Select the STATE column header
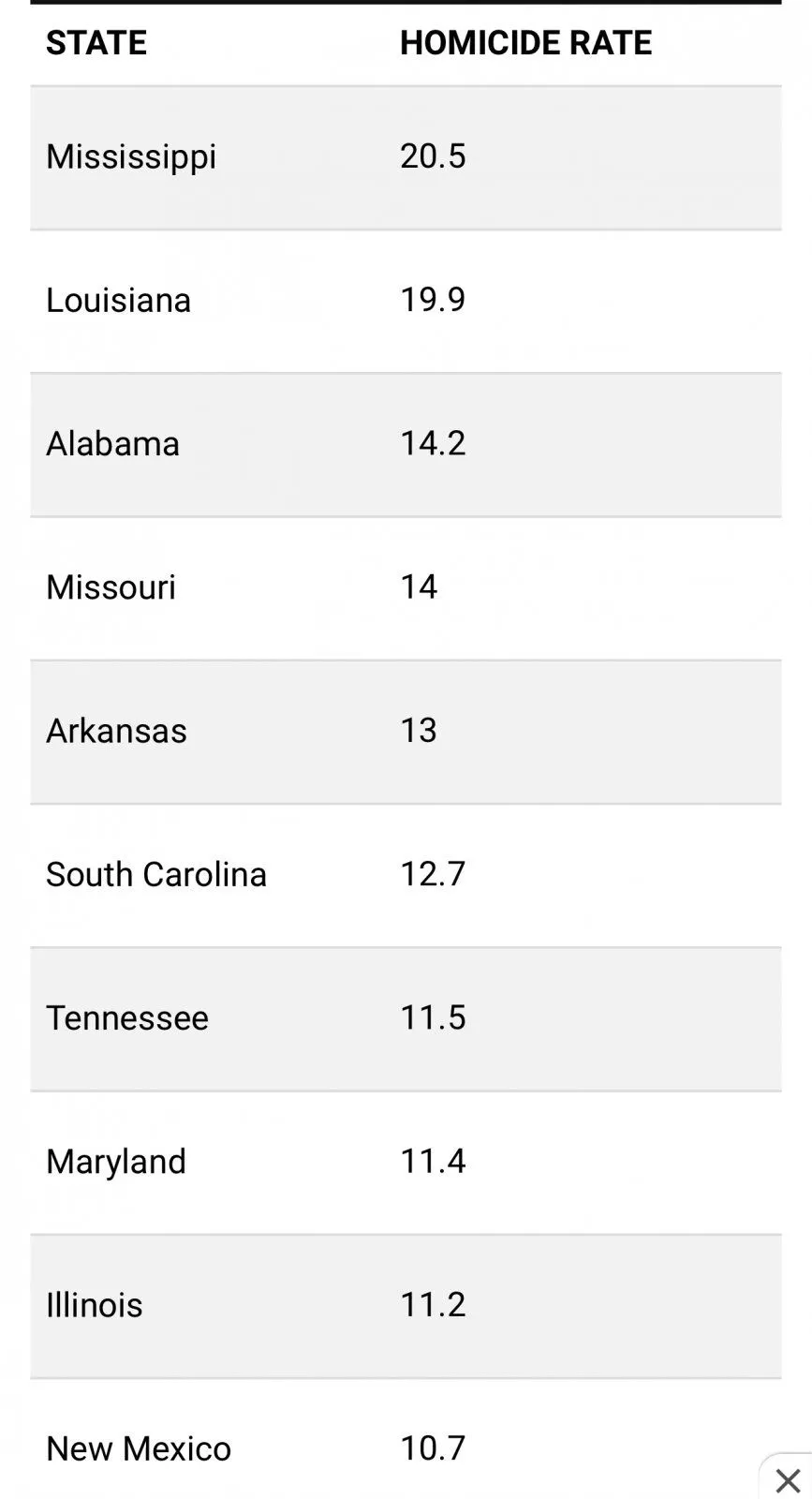 pos(96,43)
